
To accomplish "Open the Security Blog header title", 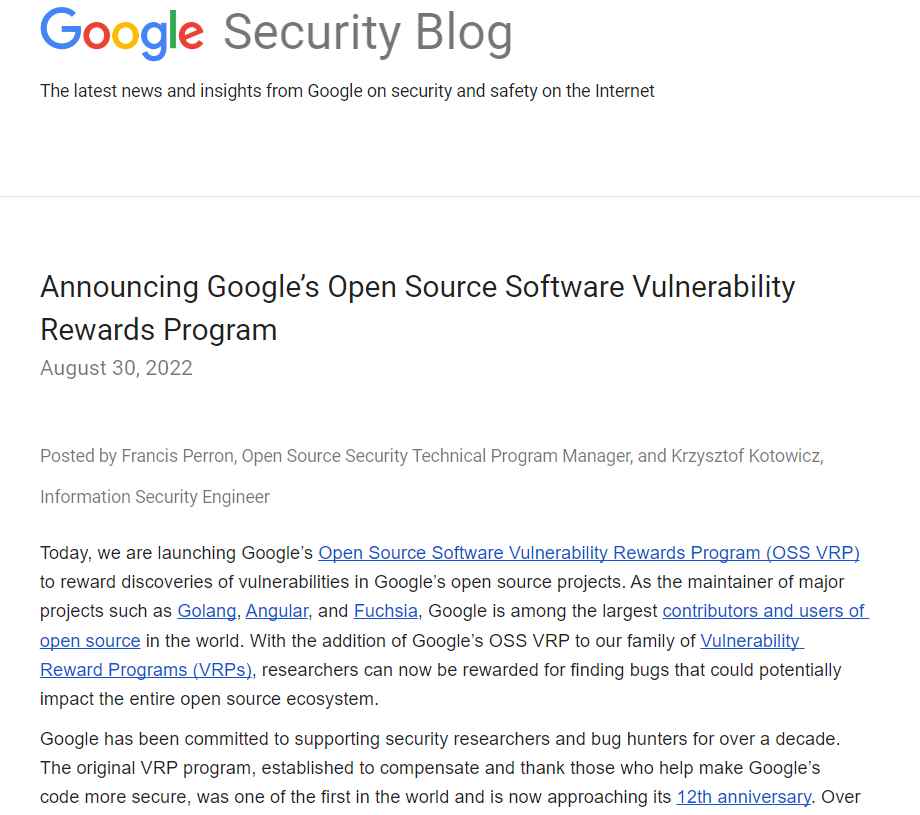I will pos(368,33).
